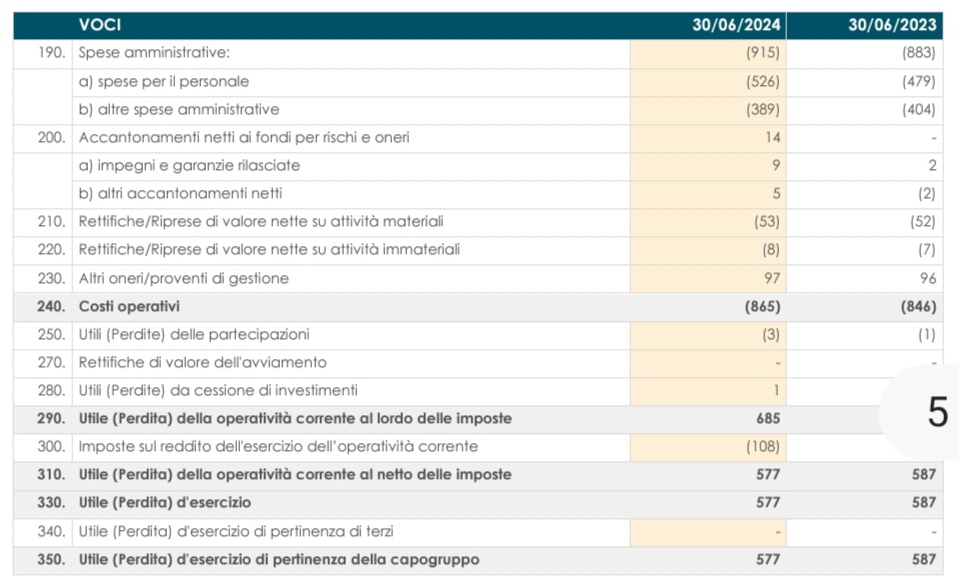Click 'Imposte sul reddito dell'esercizio dell'operatività corrente'
The width and height of the screenshot is (959, 587).
click(x=278, y=446)
